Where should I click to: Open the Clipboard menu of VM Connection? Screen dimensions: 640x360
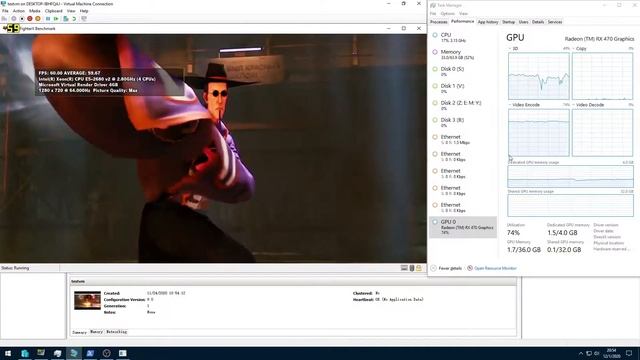click(x=53, y=11)
